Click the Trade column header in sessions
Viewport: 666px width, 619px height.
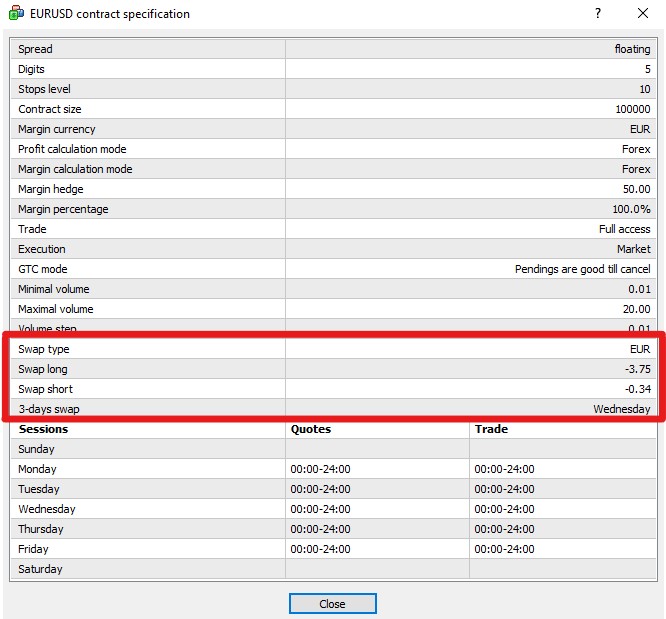[491, 429]
